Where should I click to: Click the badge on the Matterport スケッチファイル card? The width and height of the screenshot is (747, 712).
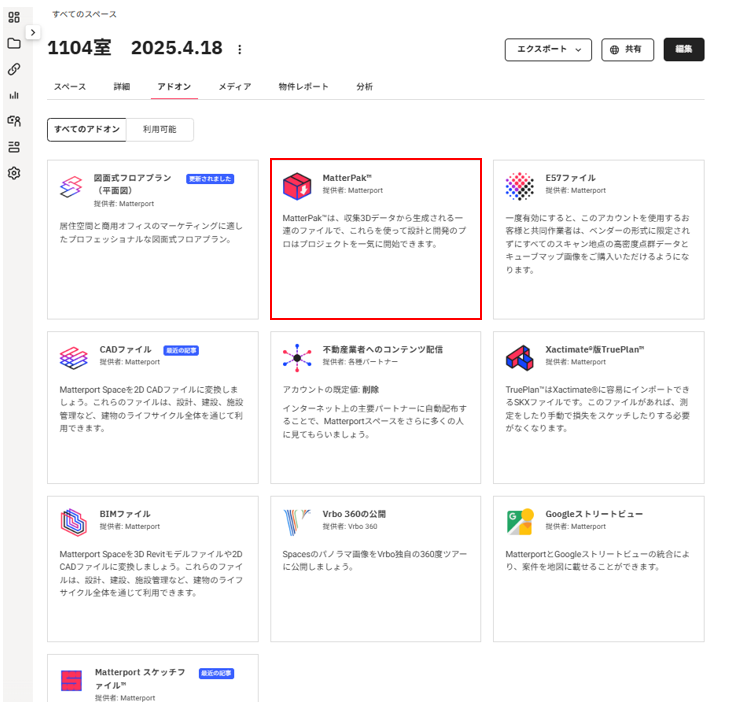point(216,673)
